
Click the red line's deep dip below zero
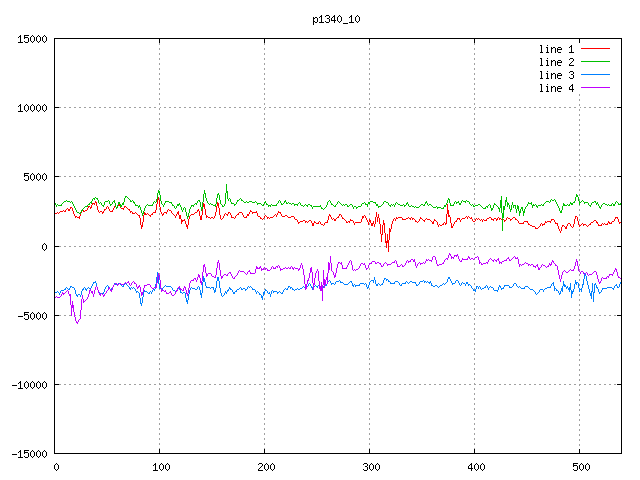(x=387, y=247)
